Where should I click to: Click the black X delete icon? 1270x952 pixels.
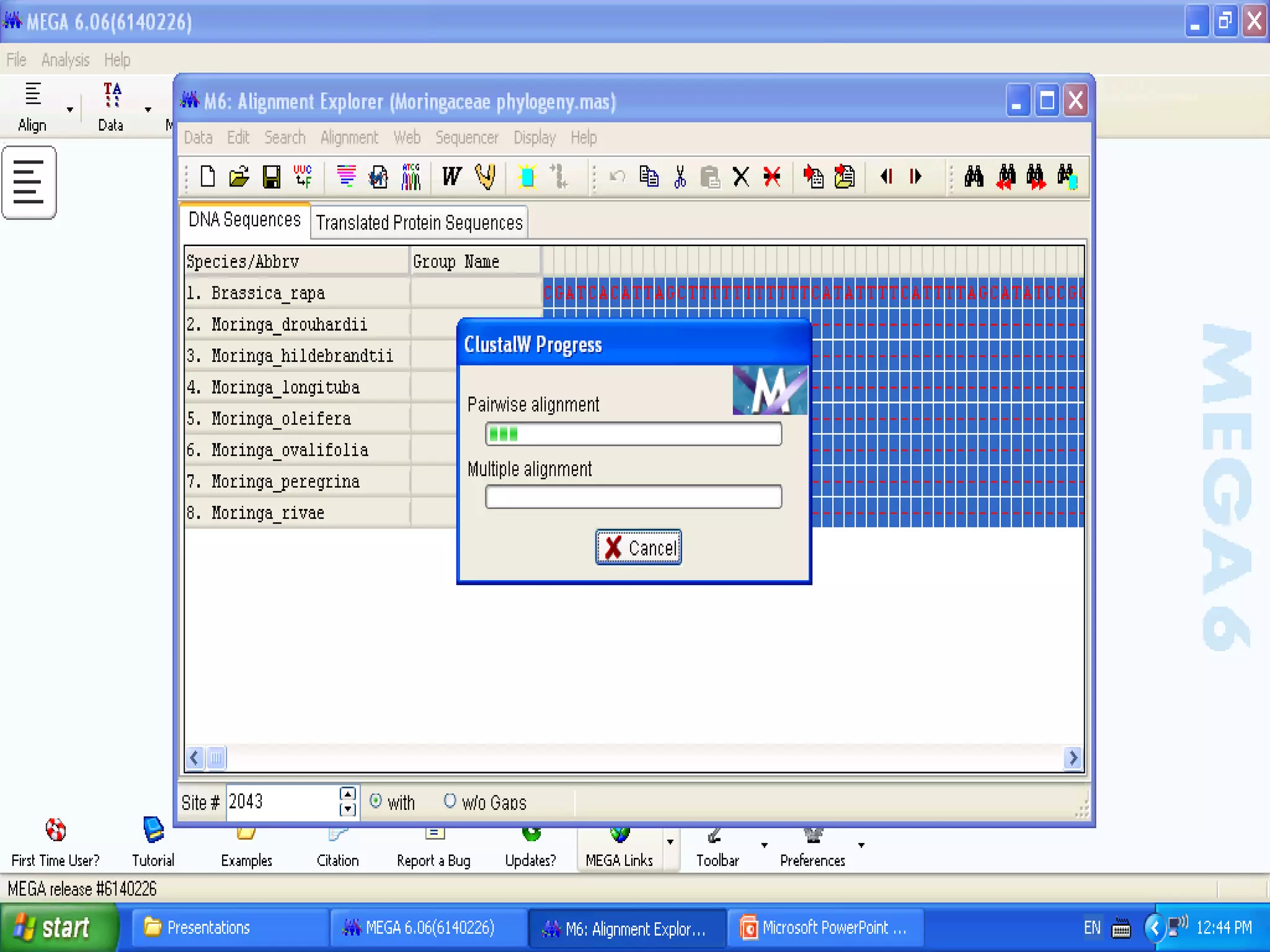click(740, 177)
